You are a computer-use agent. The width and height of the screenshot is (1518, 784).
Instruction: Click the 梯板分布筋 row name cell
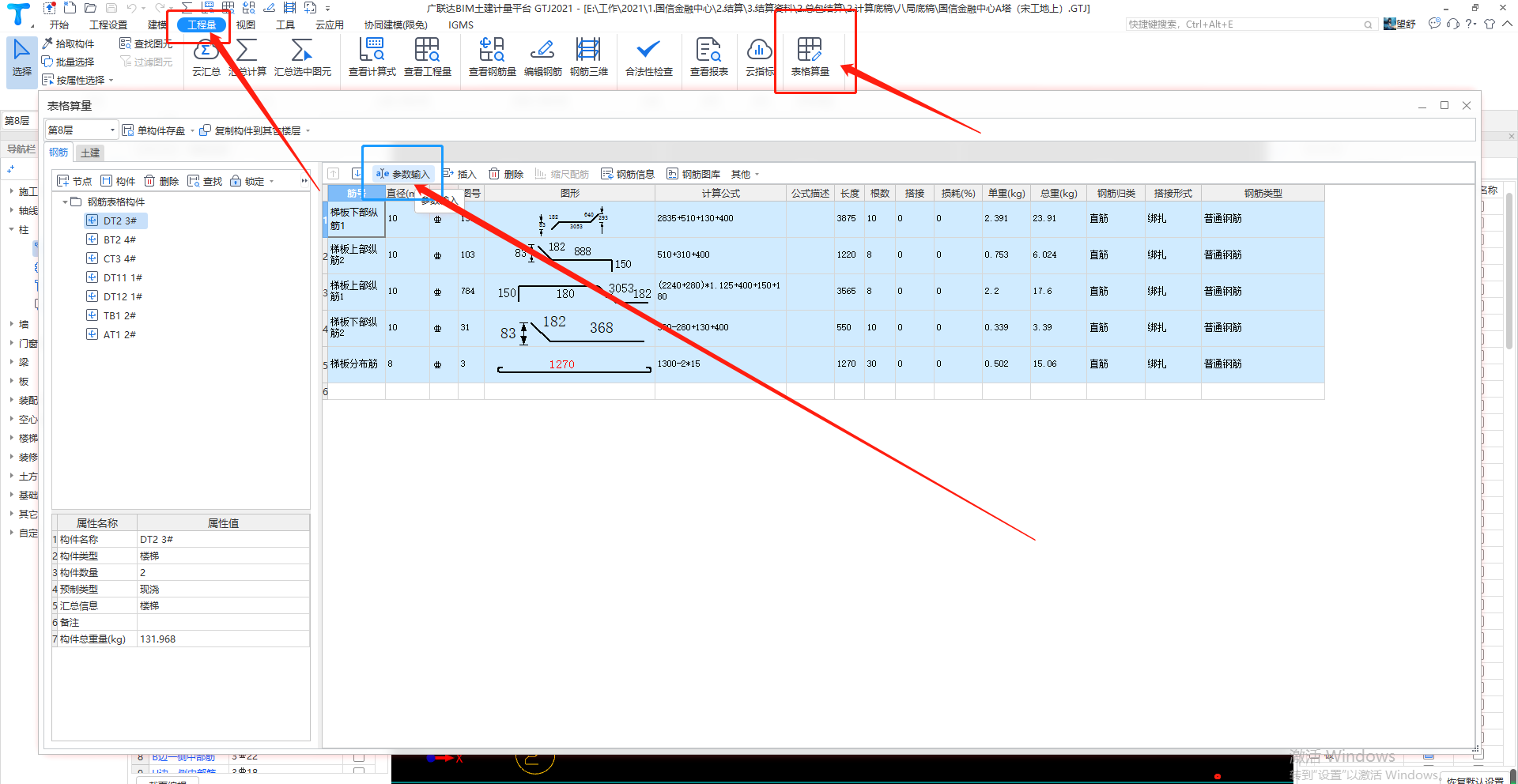click(356, 364)
